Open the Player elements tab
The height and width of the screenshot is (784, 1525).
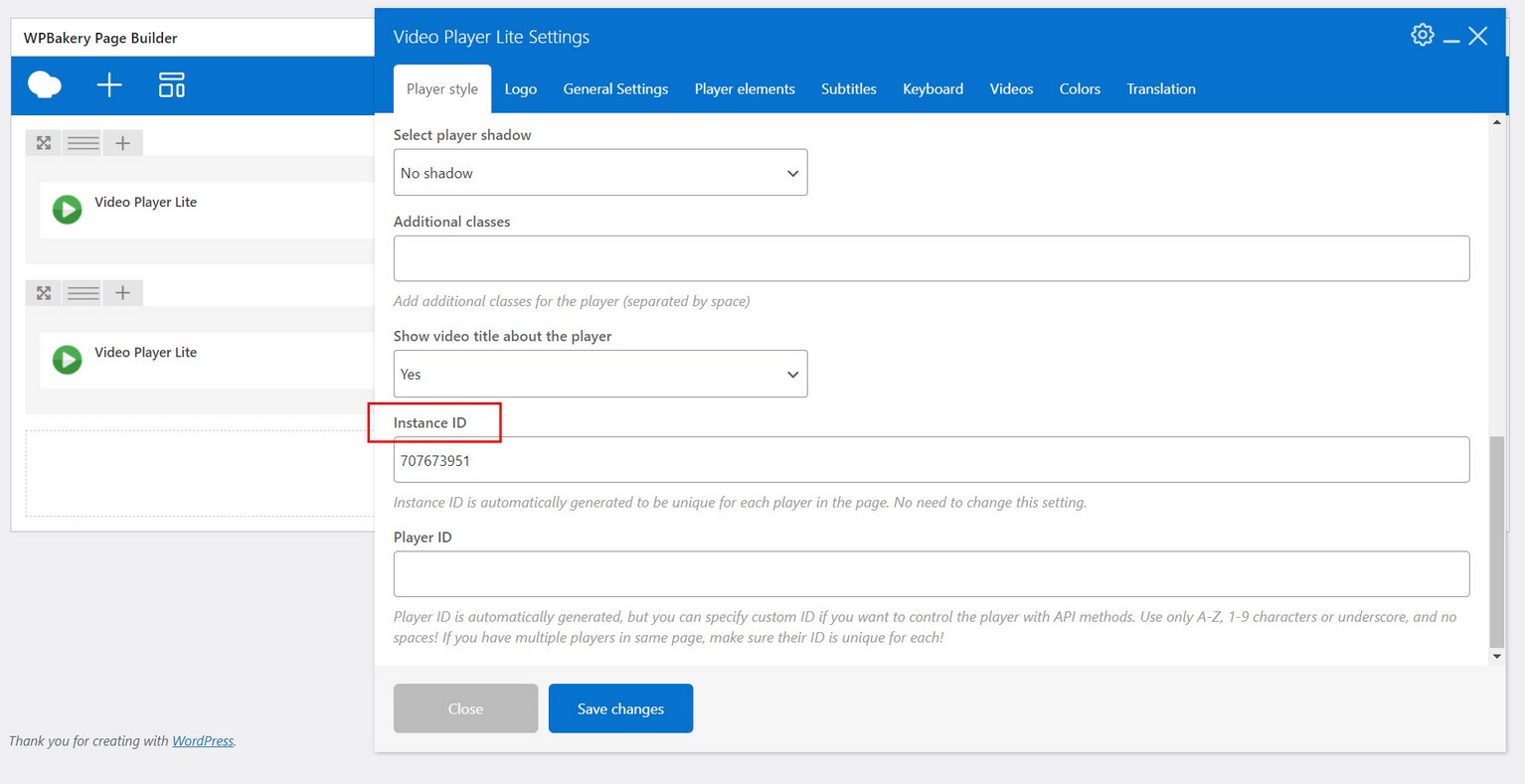[744, 89]
